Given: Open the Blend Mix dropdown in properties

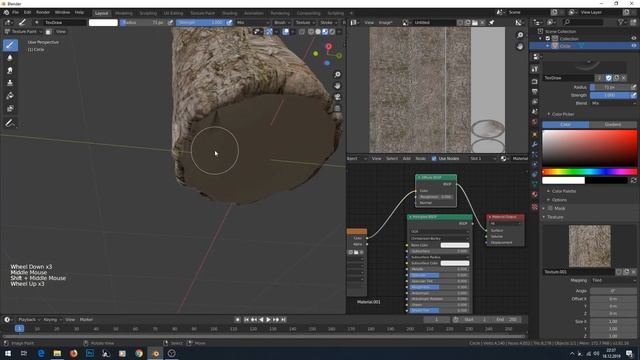Looking at the screenshot, I should pos(613,103).
